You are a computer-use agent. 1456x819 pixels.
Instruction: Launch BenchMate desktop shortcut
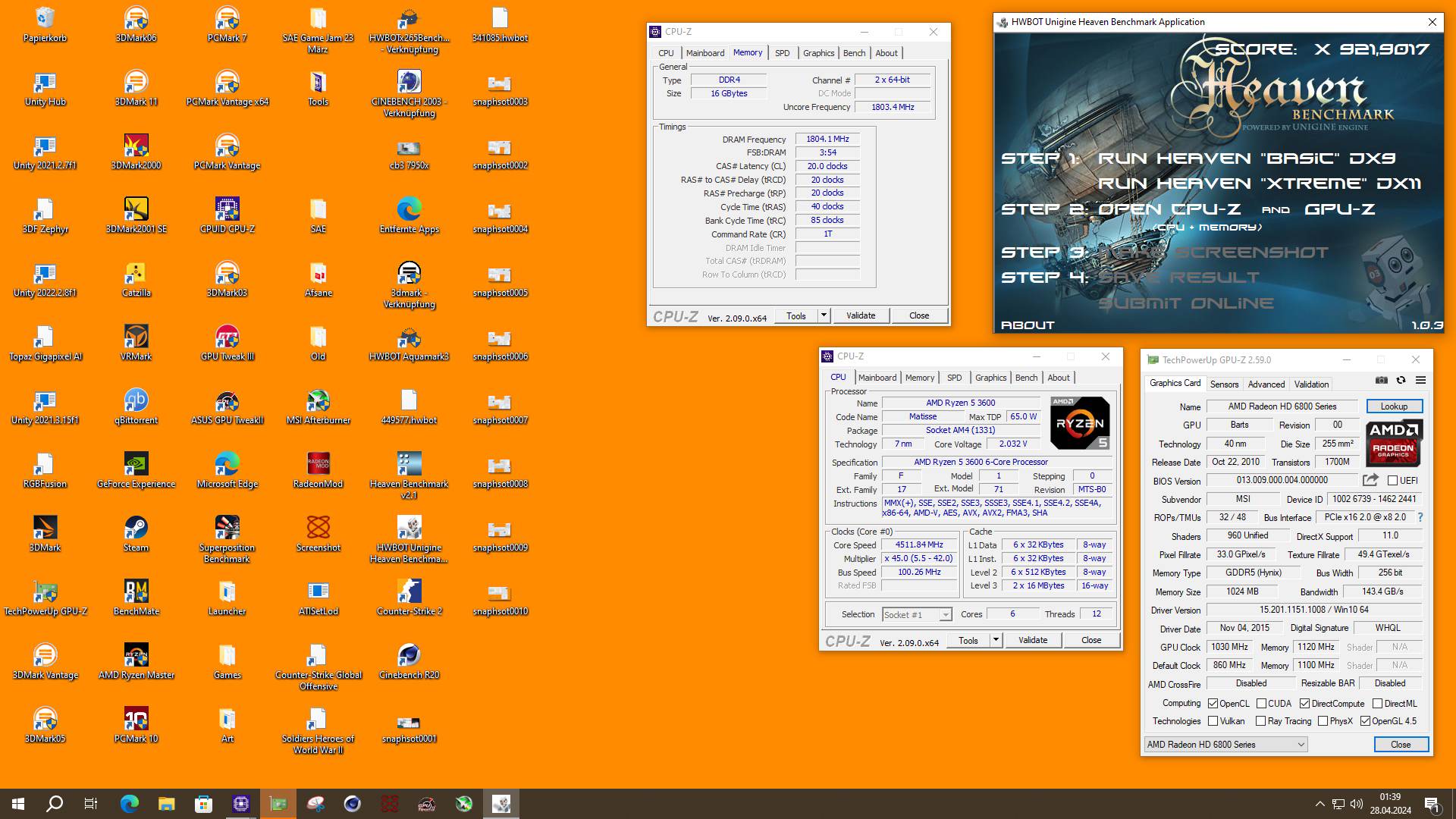click(136, 597)
